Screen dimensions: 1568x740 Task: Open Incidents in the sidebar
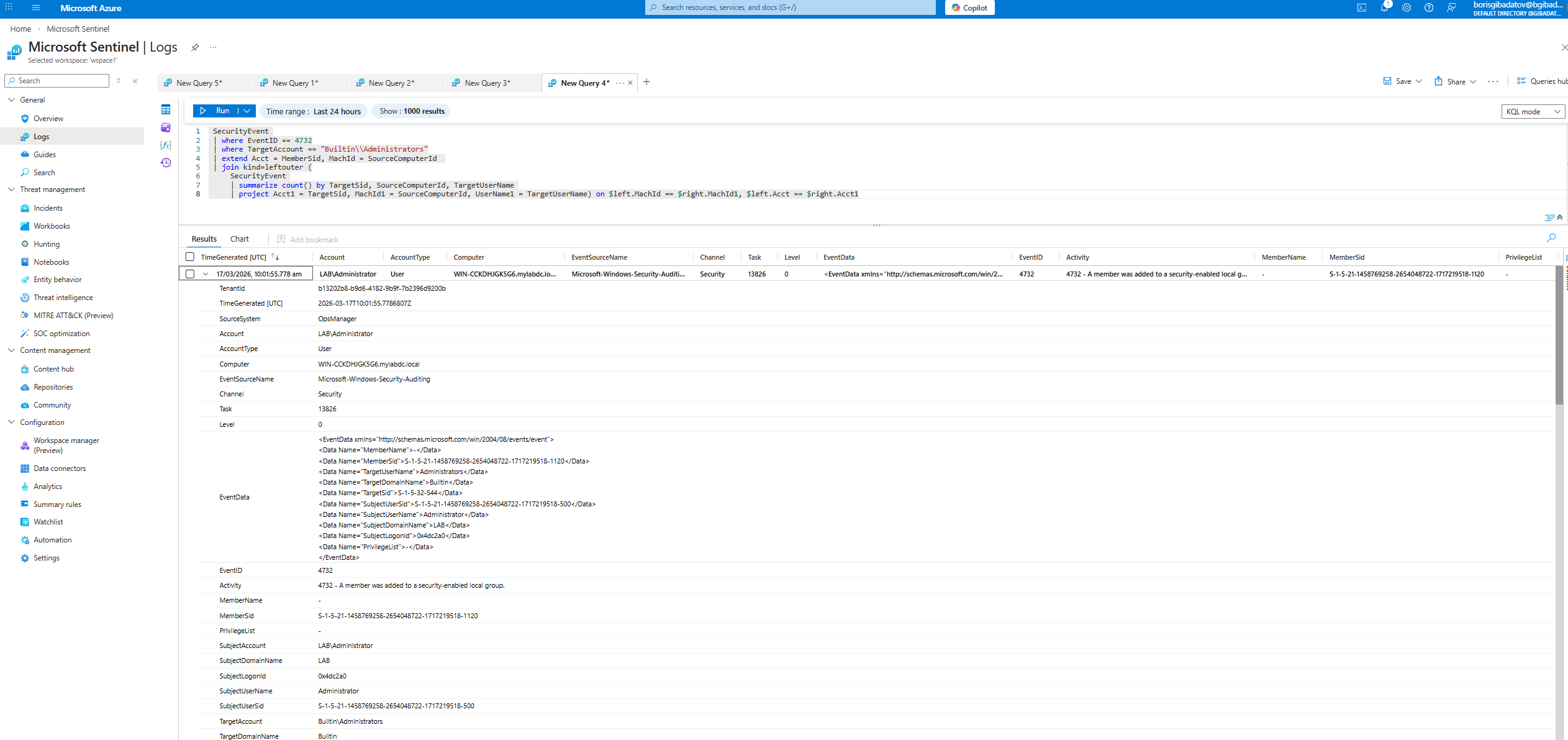point(48,208)
